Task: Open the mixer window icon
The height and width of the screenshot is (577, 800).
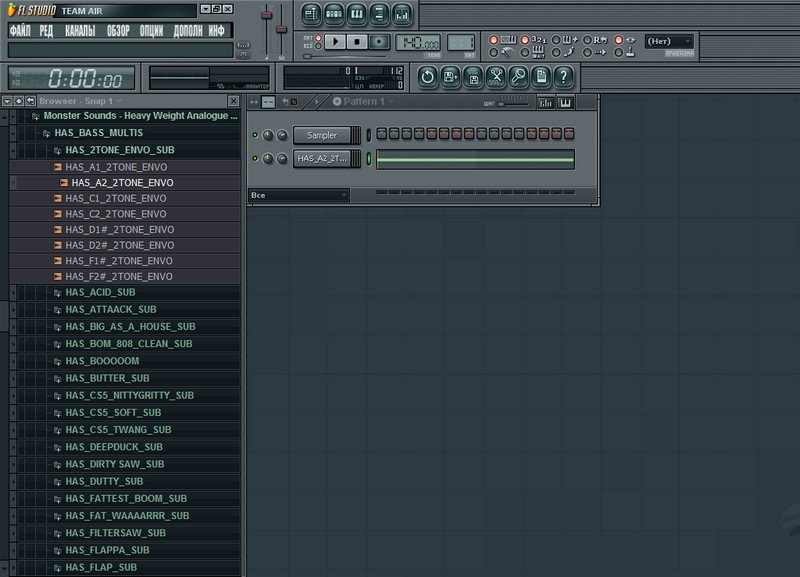Action: (x=402, y=15)
